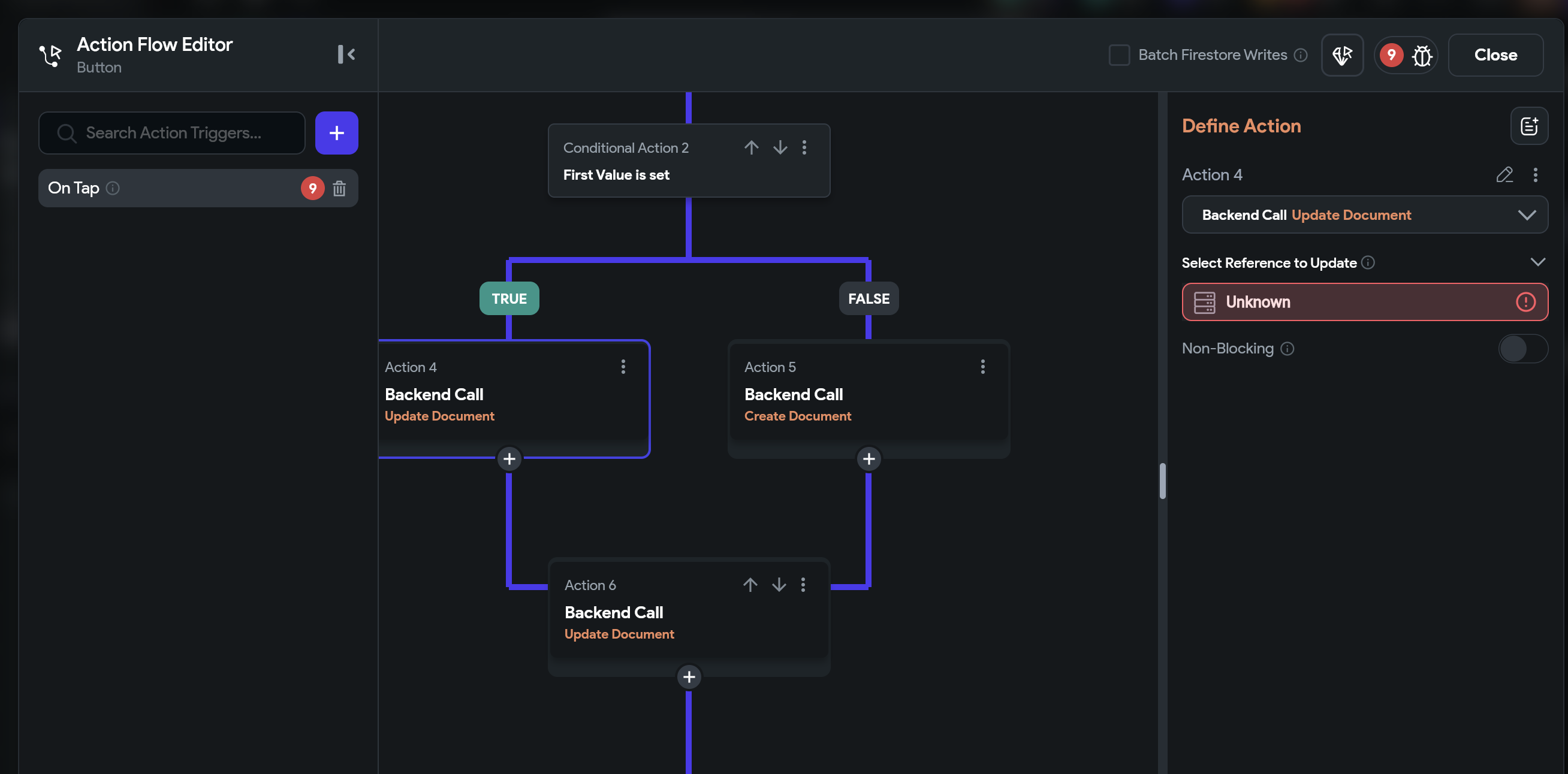The image size is (1568, 774).
Task: Move Conditional Action 2 up
Action: click(x=751, y=147)
